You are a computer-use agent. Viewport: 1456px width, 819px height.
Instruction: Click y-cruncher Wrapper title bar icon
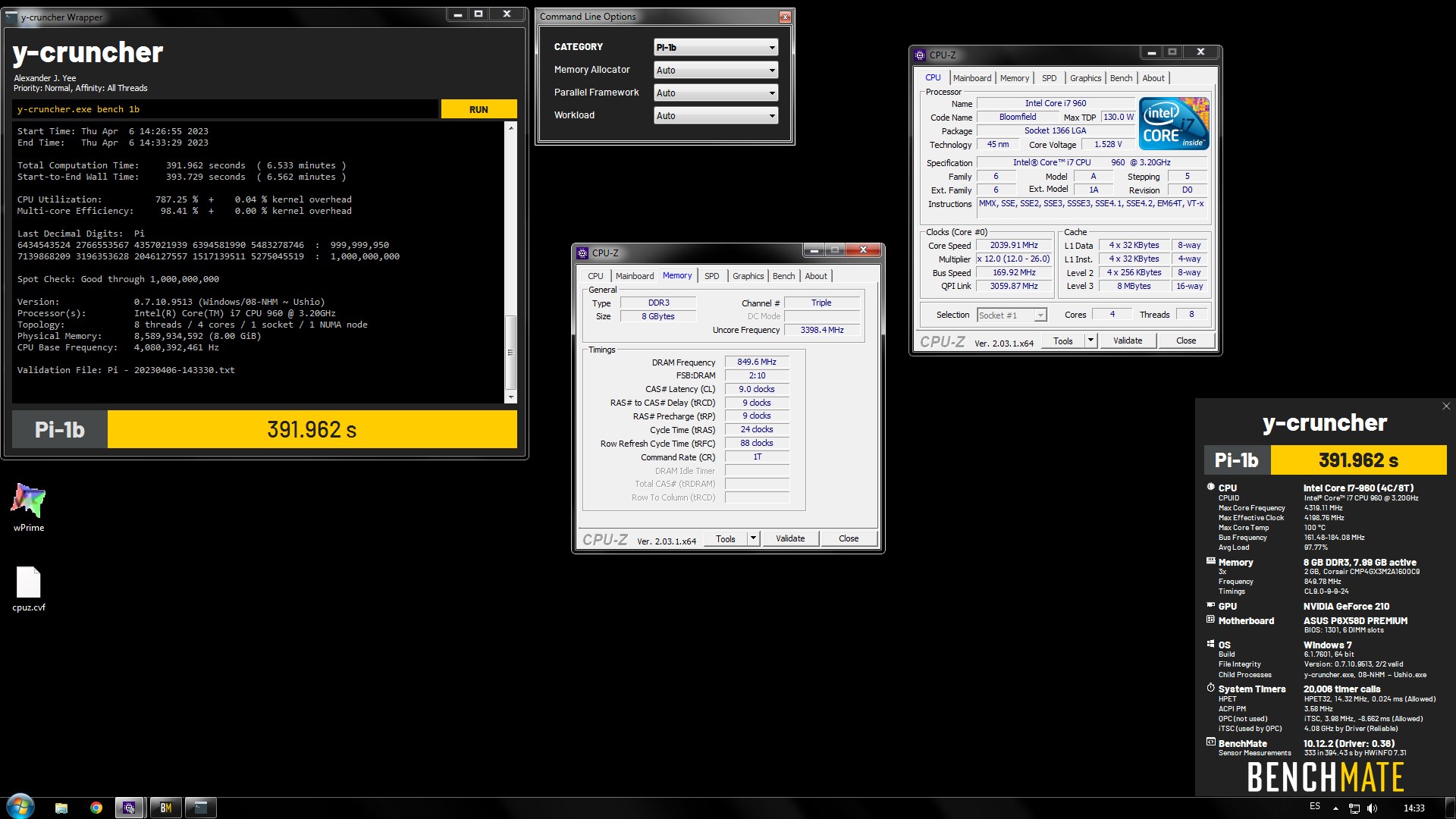click(x=11, y=17)
